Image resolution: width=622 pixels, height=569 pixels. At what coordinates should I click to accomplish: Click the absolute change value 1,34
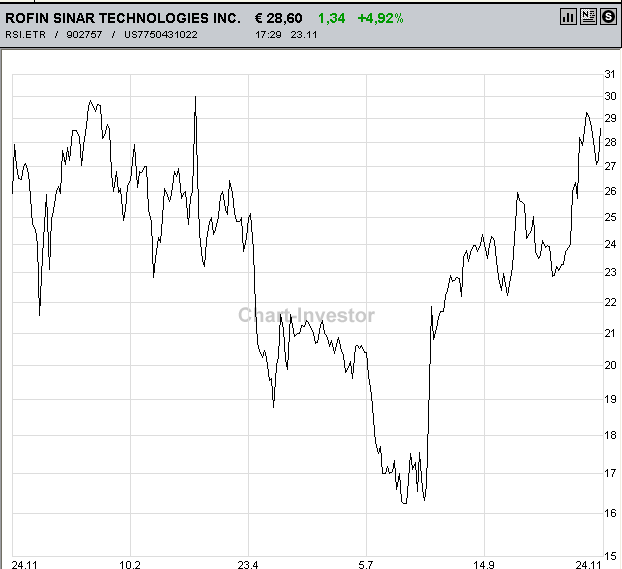tap(332, 18)
